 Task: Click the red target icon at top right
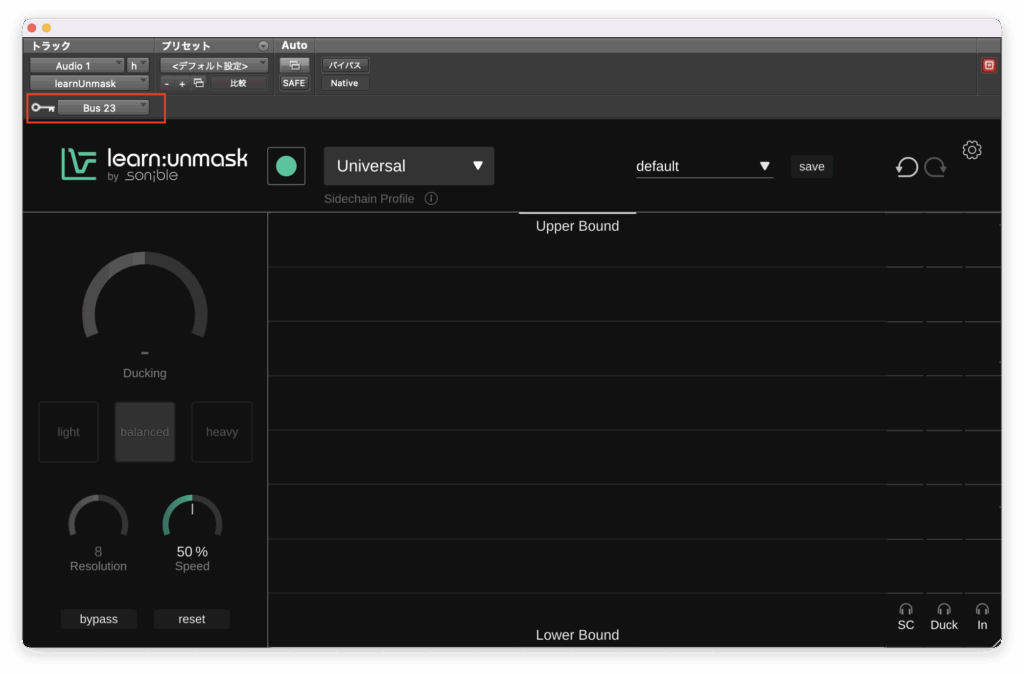coord(989,65)
